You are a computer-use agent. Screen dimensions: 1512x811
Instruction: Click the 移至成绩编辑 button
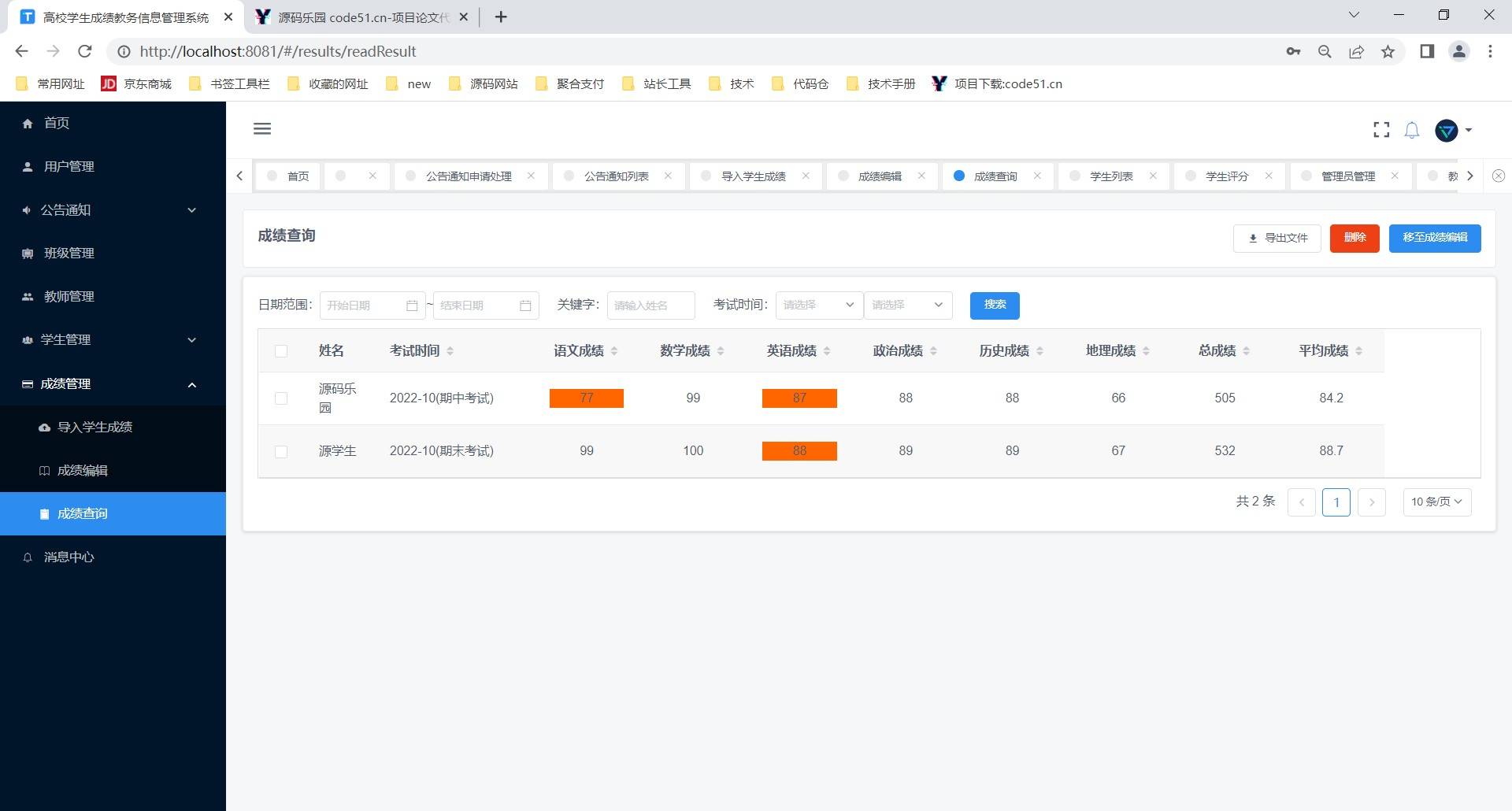pos(1435,239)
